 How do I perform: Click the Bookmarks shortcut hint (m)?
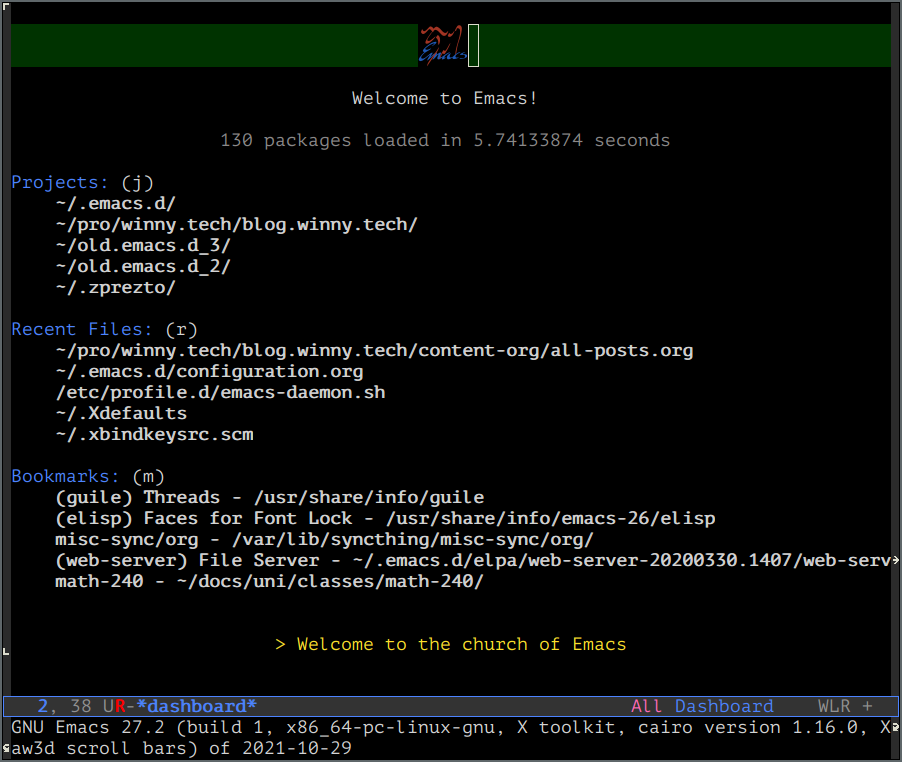coord(148,476)
